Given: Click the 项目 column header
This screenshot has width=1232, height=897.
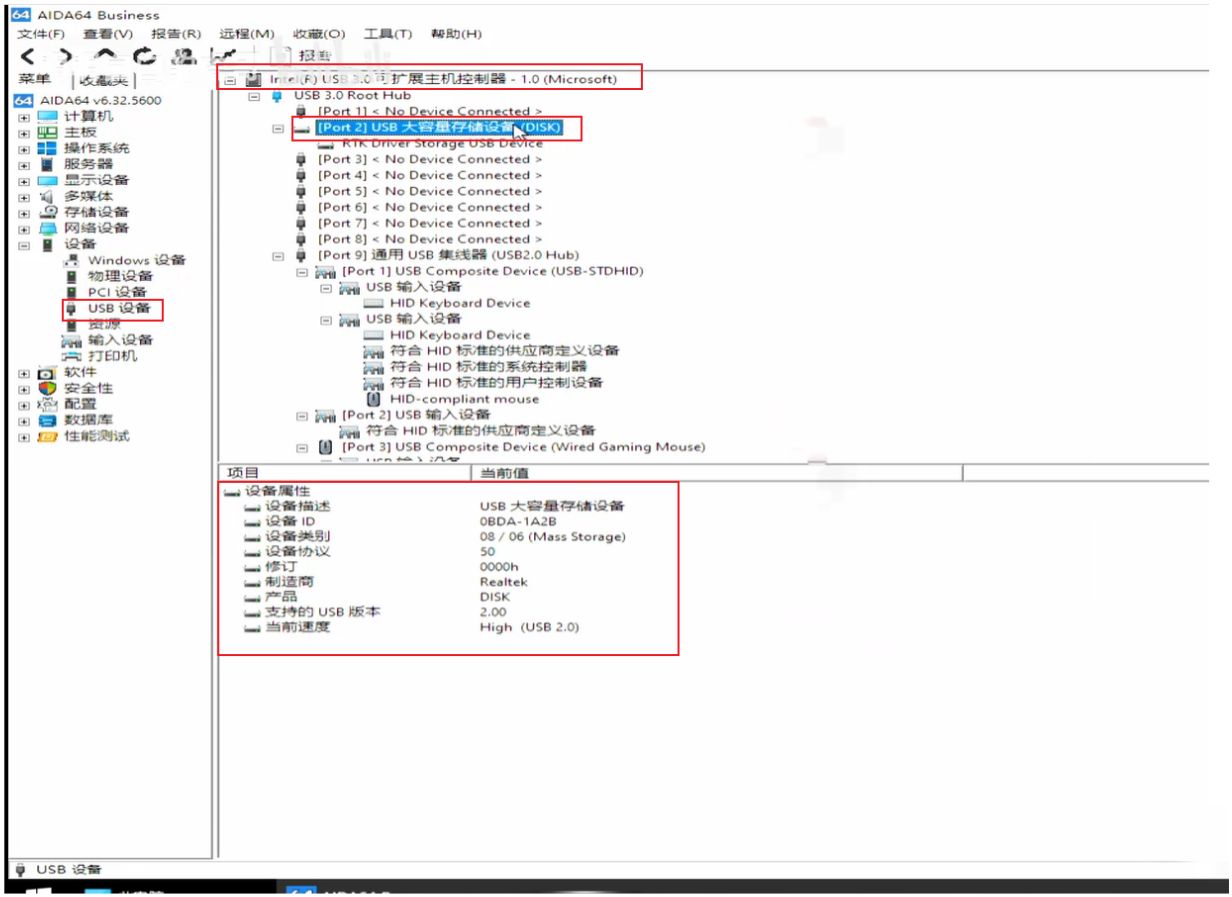Looking at the screenshot, I should tap(346, 473).
